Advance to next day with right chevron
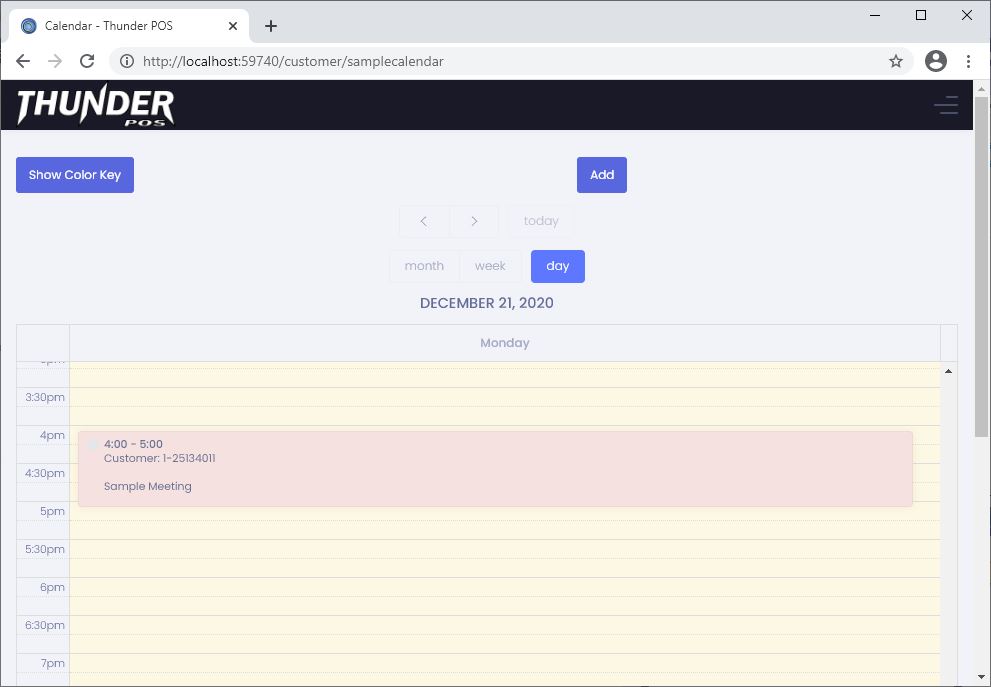Screen dimensions: 991x687 click(475, 221)
